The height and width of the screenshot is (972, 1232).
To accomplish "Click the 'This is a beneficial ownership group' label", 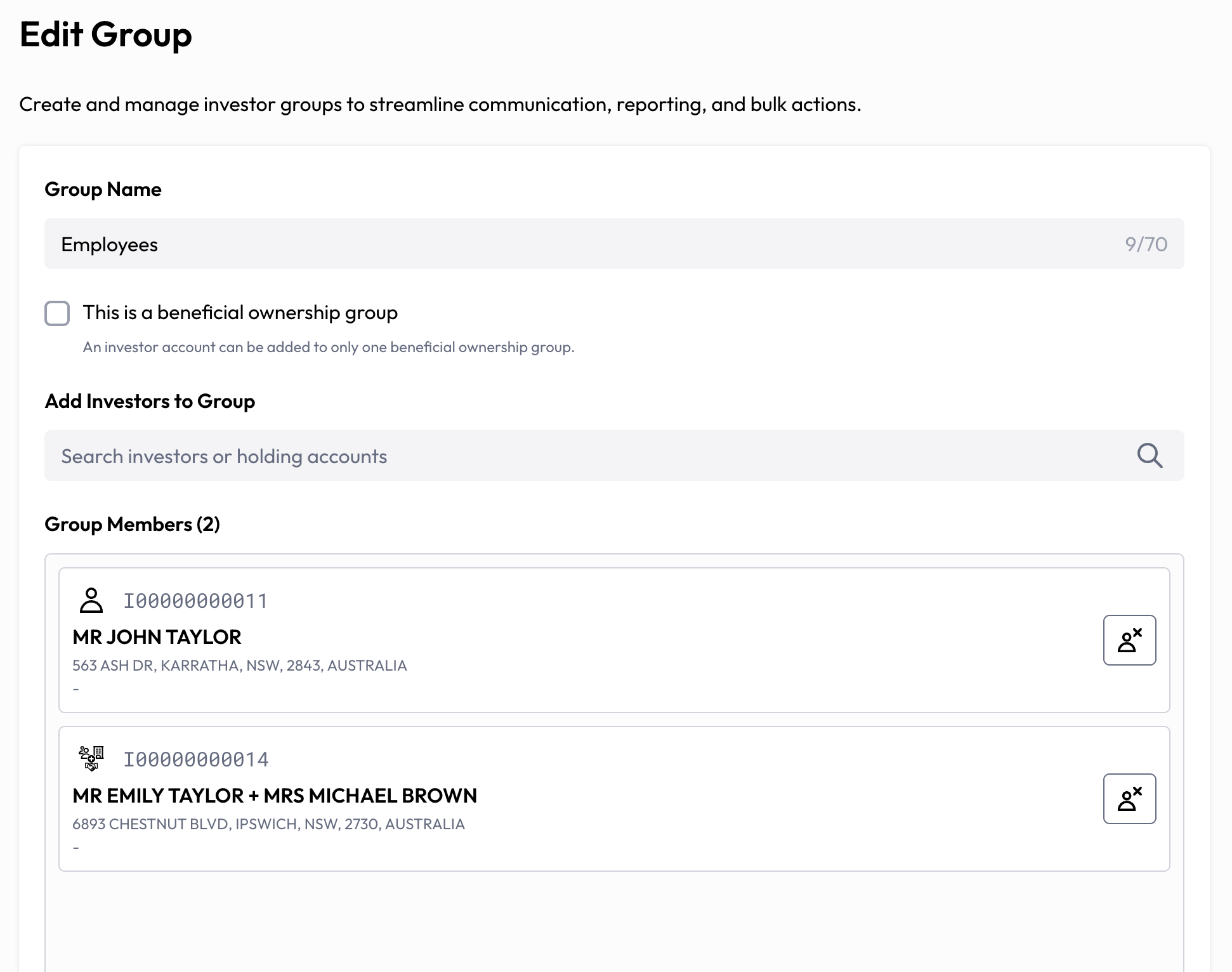I will (240, 313).
